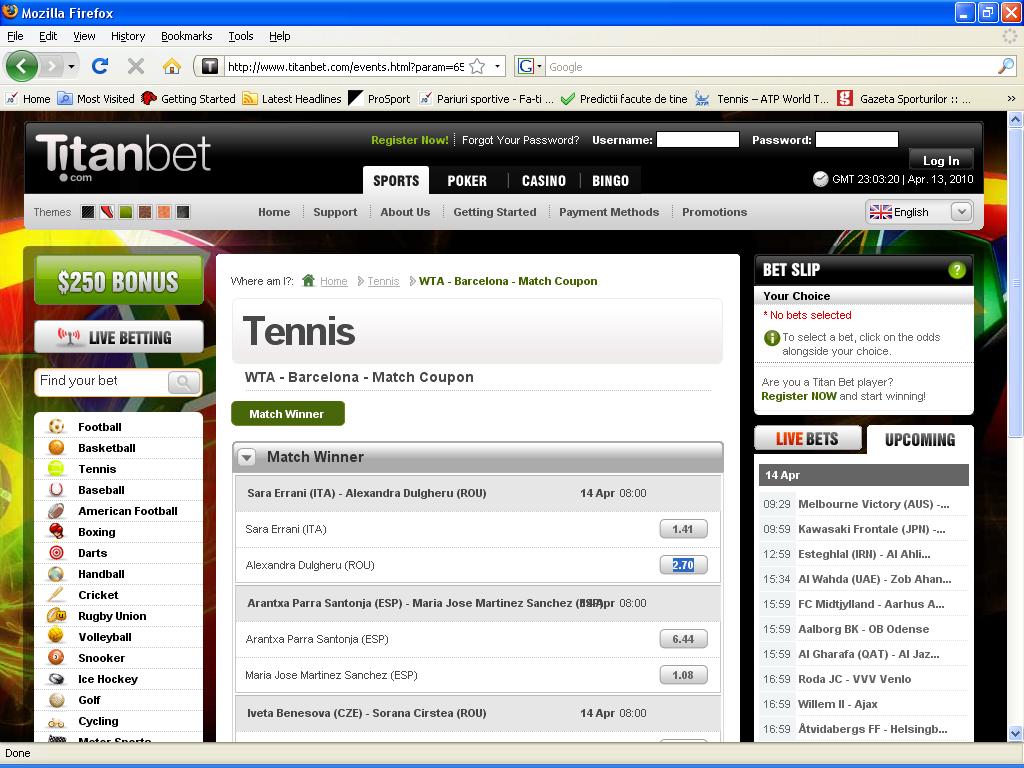Choose the black theme swatch
Viewport: 1024px width, 768px height.
tap(88, 212)
